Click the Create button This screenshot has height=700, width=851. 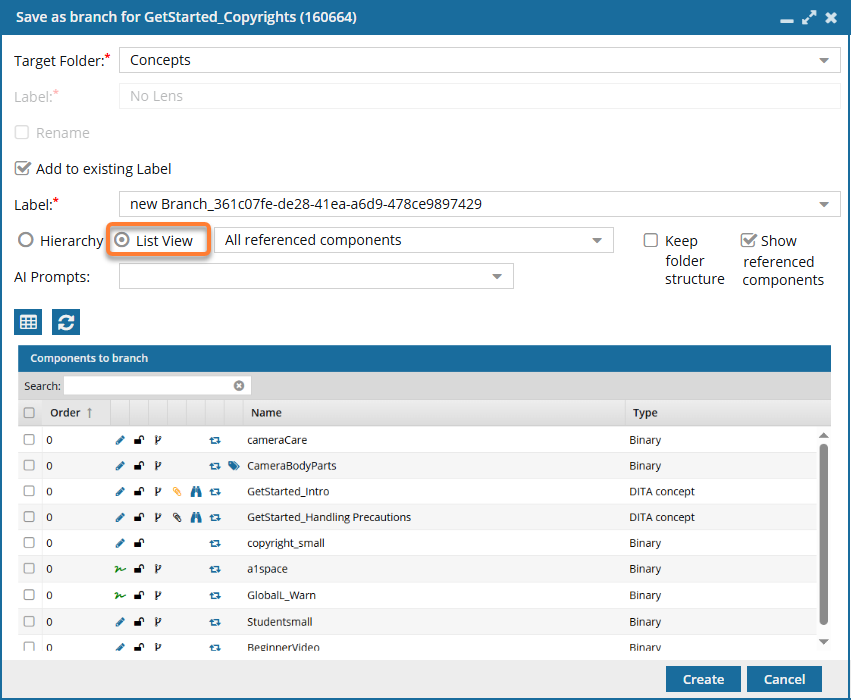tap(703, 679)
